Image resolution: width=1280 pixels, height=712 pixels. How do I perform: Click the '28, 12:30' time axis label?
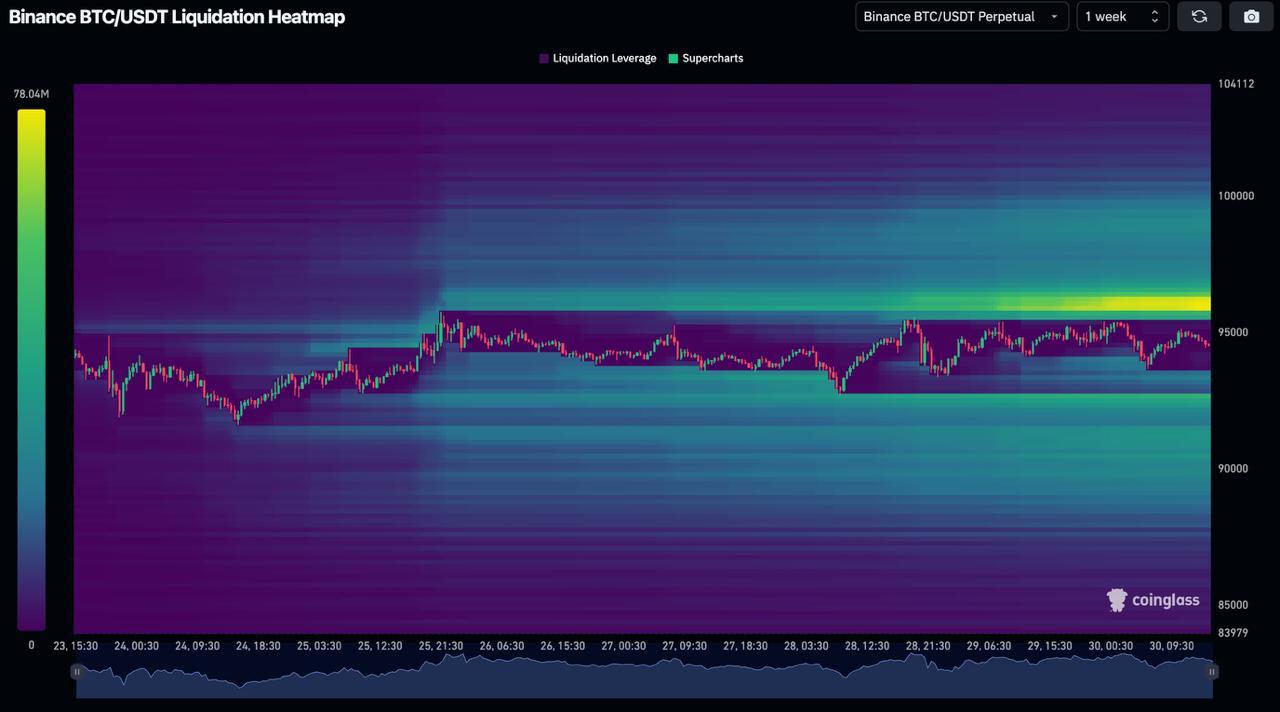[x=868, y=646]
